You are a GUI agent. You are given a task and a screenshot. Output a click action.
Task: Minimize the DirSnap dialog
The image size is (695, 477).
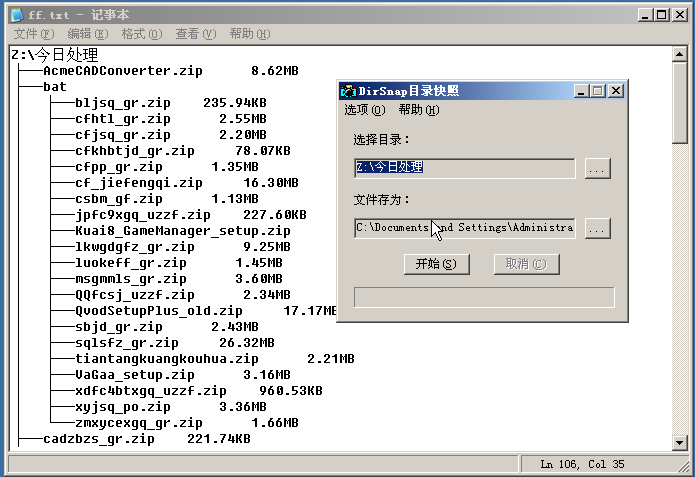(x=581, y=91)
